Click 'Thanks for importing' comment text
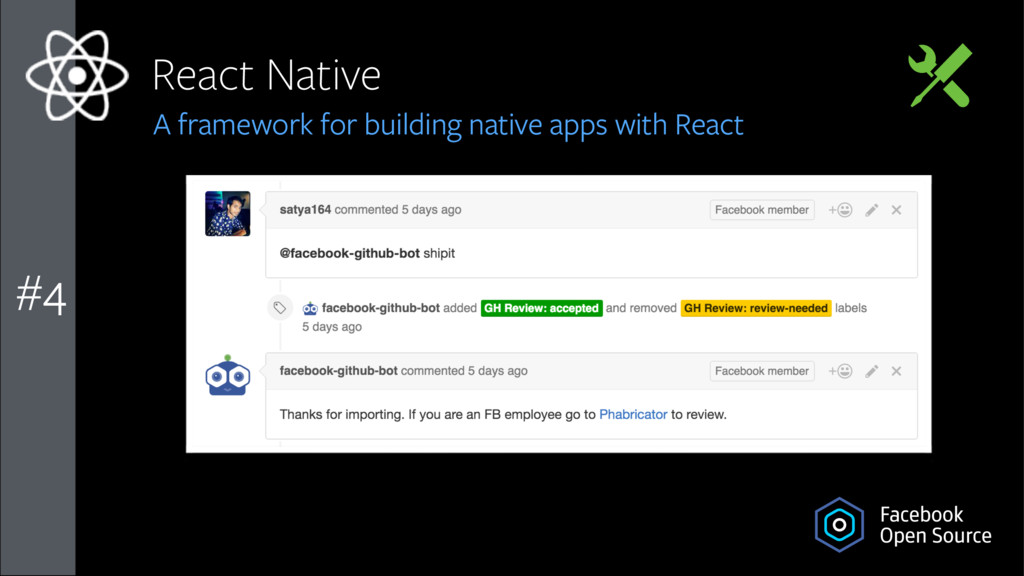1024x576 pixels. [503, 415]
